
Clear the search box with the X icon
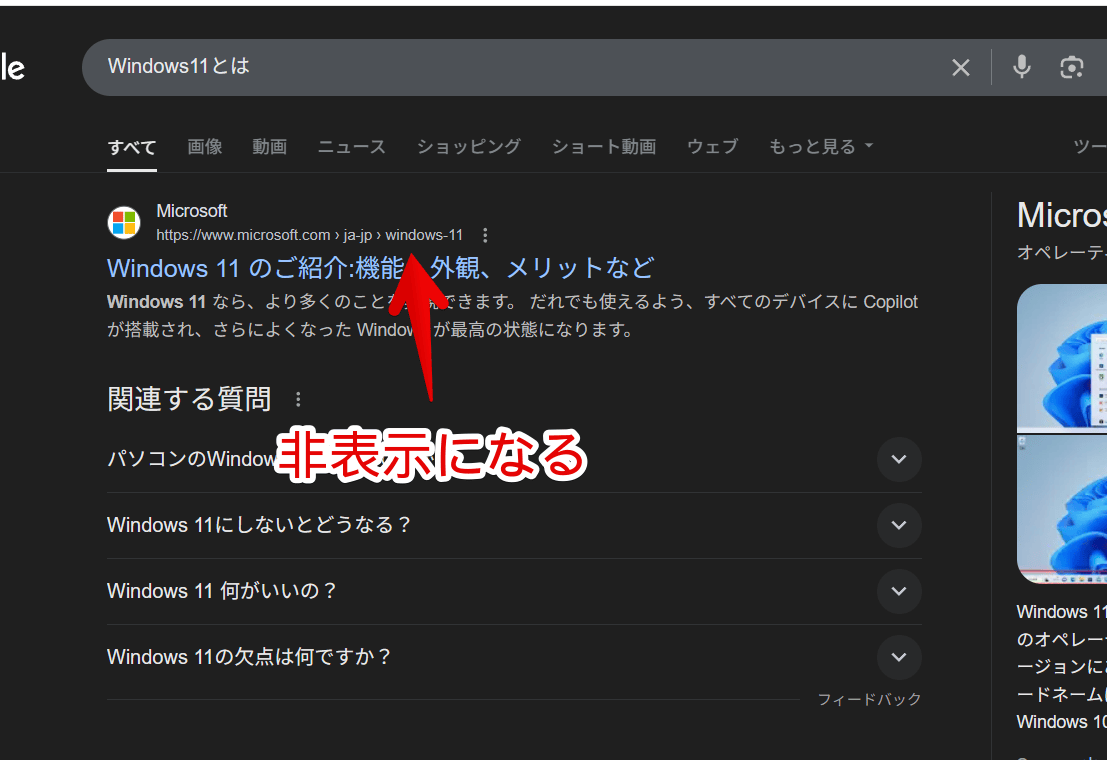[x=960, y=68]
